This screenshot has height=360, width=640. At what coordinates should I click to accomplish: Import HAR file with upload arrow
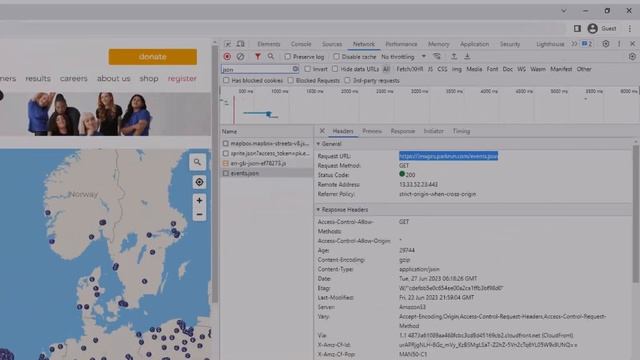(x=454, y=57)
